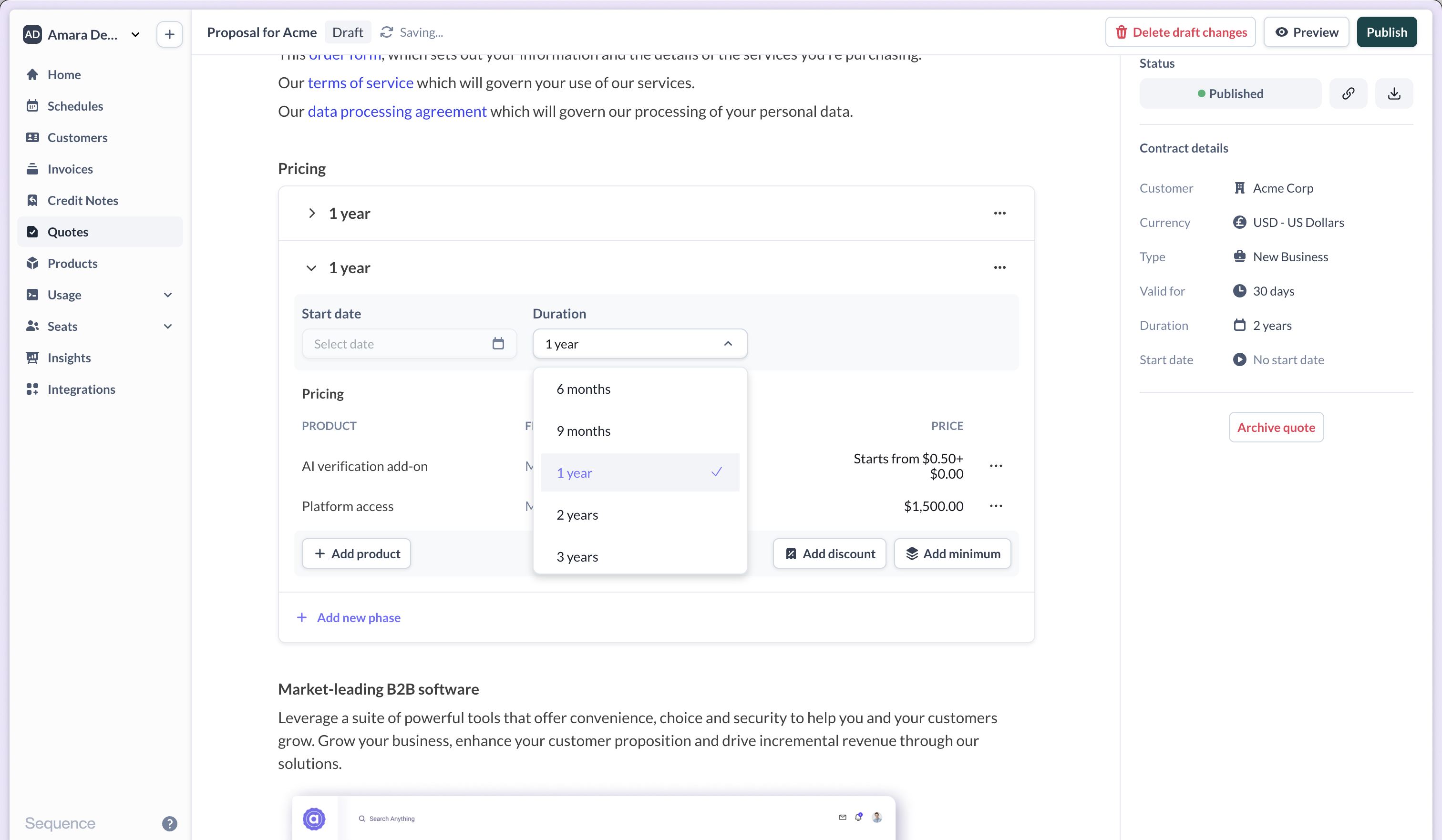Click the Saving sync icon
The width and height of the screenshot is (1442, 840).
point(387,32)
